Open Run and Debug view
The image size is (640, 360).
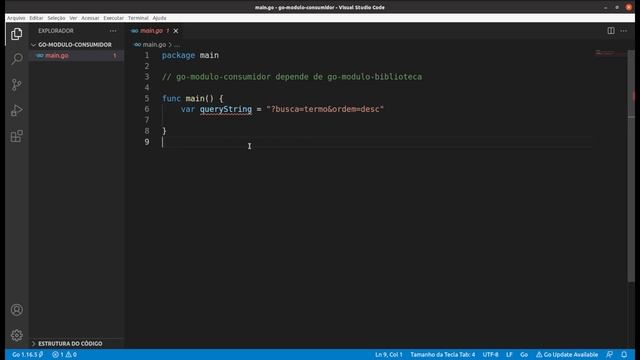tap(17, 110)
